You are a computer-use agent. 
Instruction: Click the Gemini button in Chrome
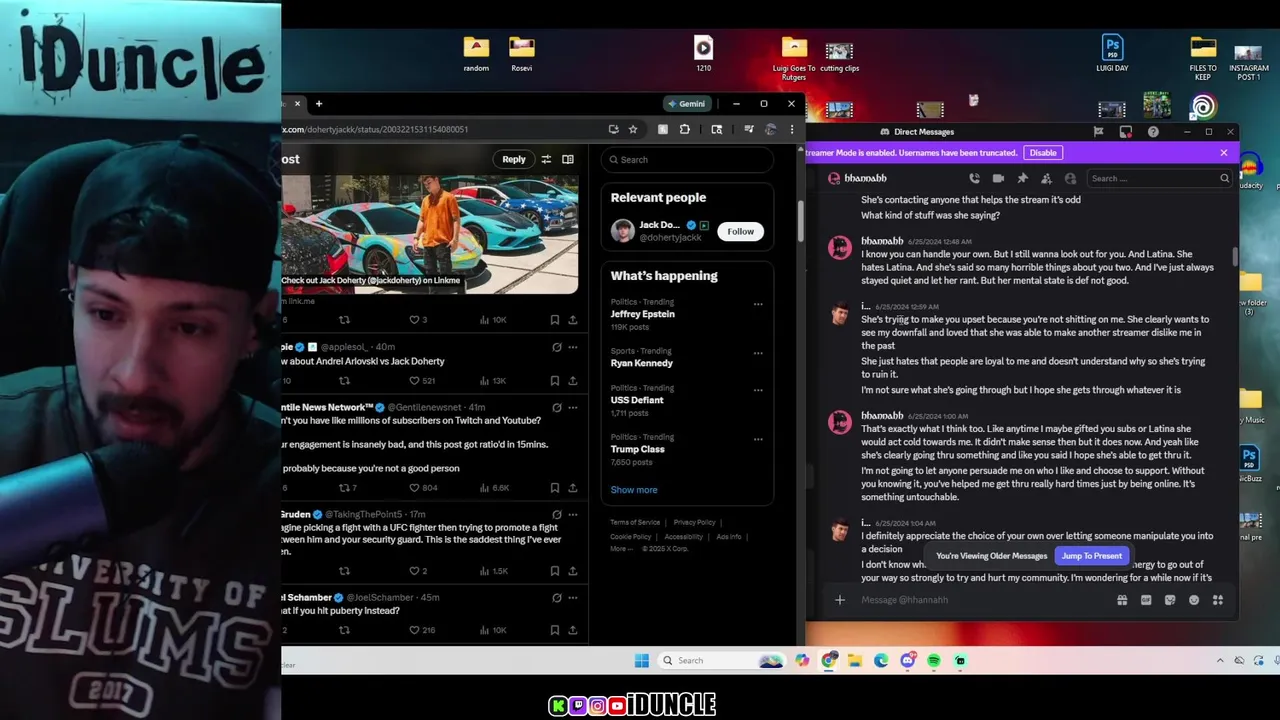click(x=687, y=104)
